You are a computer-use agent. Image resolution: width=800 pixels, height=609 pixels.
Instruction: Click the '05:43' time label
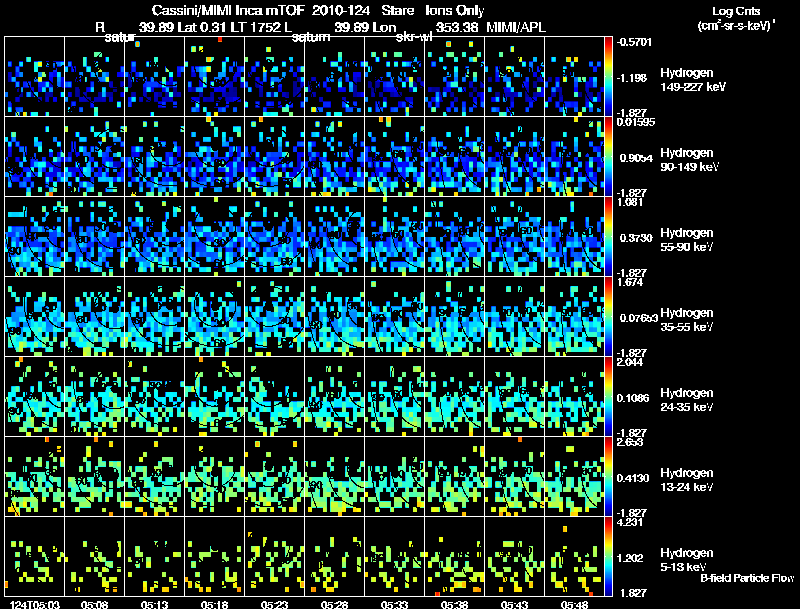point(514,604)
